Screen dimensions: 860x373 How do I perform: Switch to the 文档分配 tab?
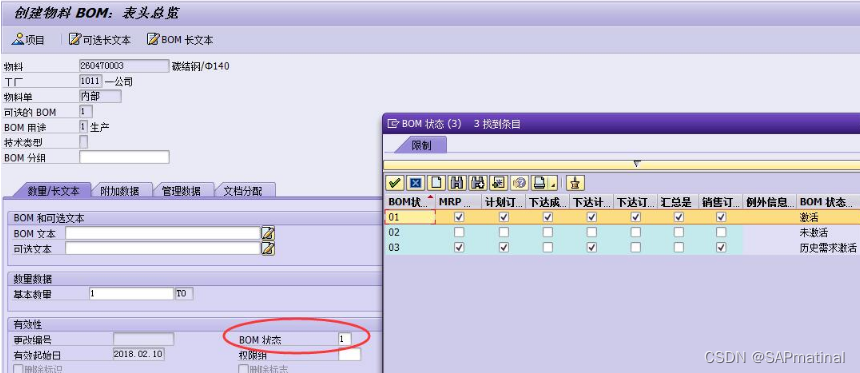pos(243,191)
